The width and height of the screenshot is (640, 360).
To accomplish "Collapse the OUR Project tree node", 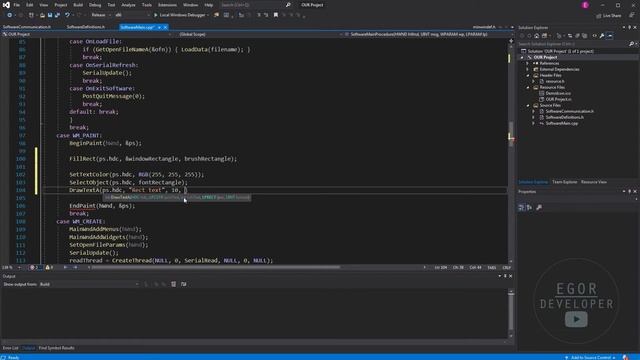I will click(x=522, y=58).
